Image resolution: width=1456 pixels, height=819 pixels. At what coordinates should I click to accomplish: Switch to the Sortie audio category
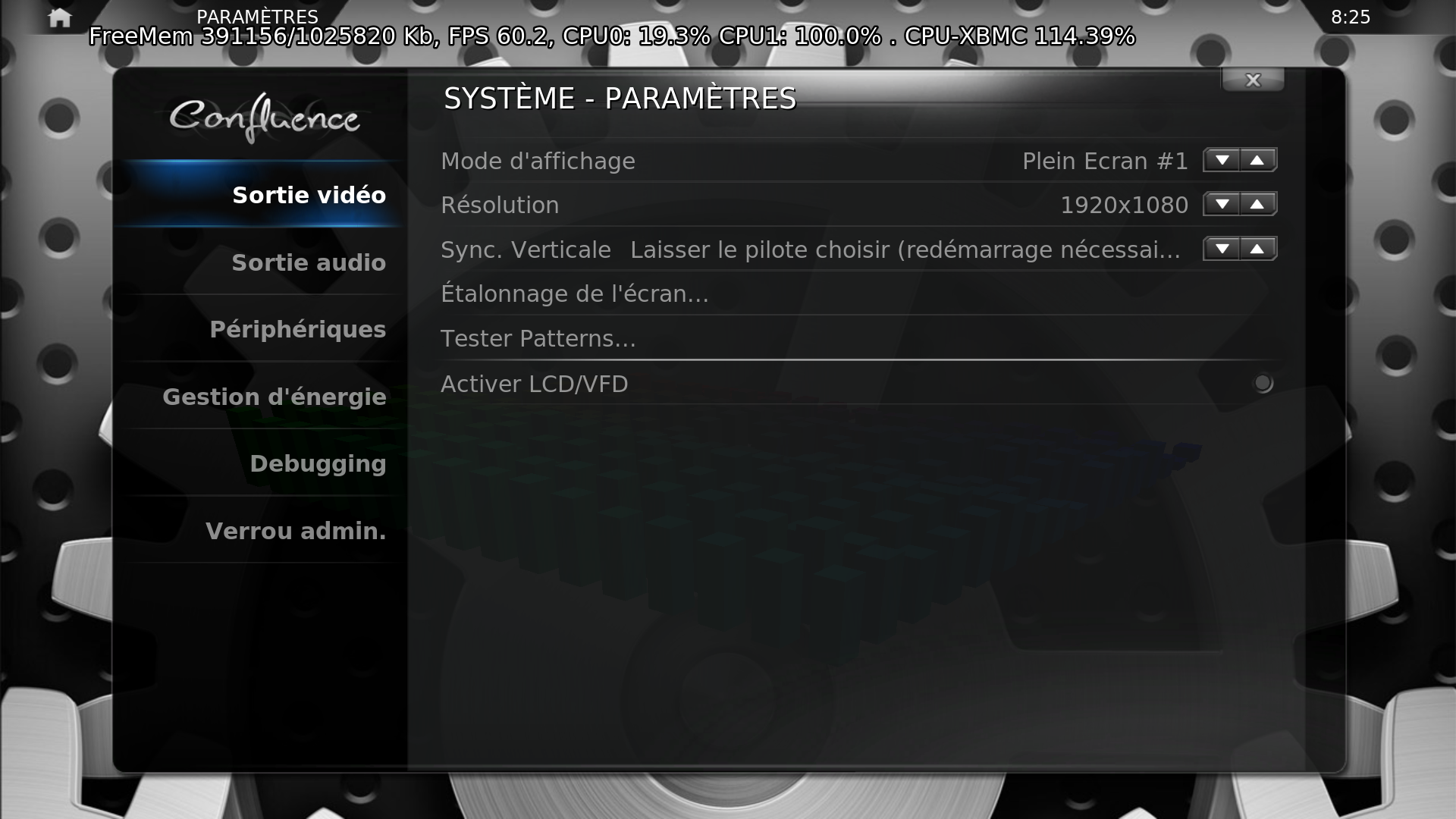tap(260, 262)
